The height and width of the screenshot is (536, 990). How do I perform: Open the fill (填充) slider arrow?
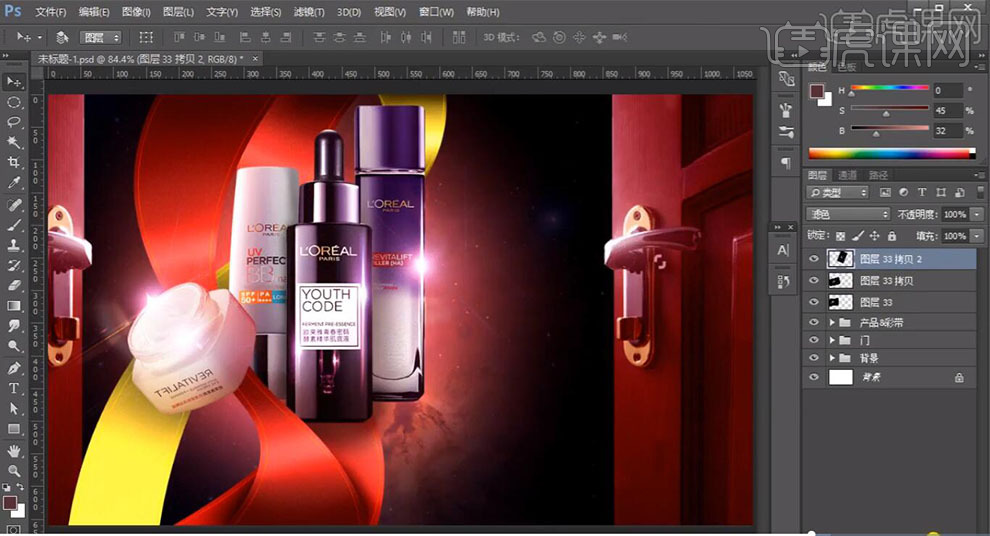click(x=977, y=236)
